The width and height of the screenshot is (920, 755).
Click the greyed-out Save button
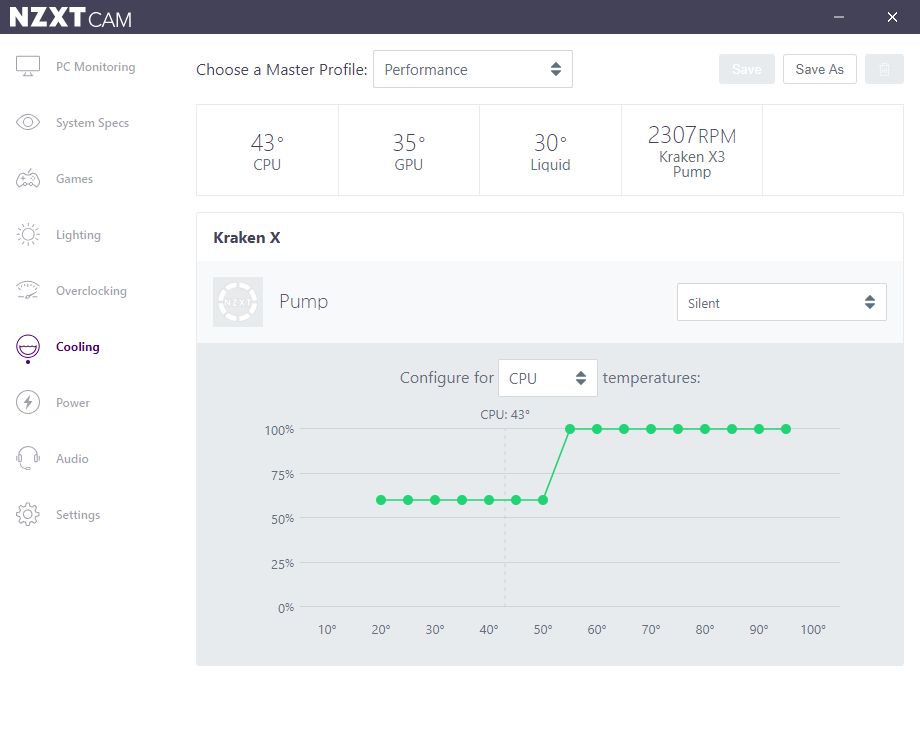tap(746, 69)
